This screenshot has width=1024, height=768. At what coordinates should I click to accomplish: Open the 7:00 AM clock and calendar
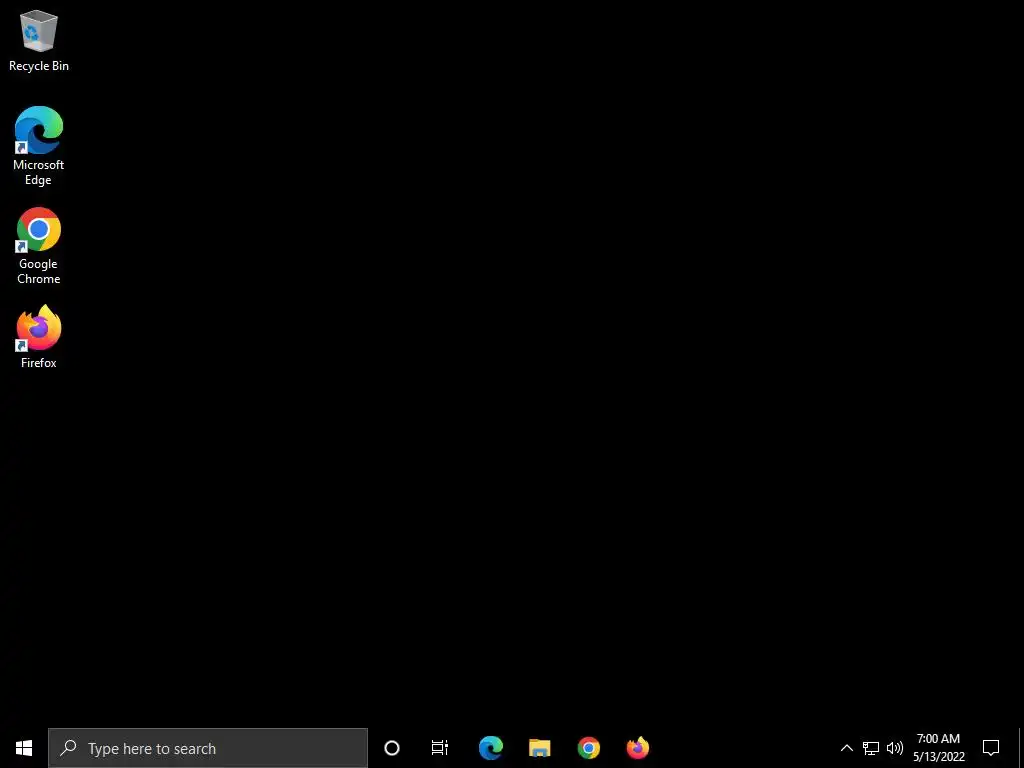click(938, 748)
